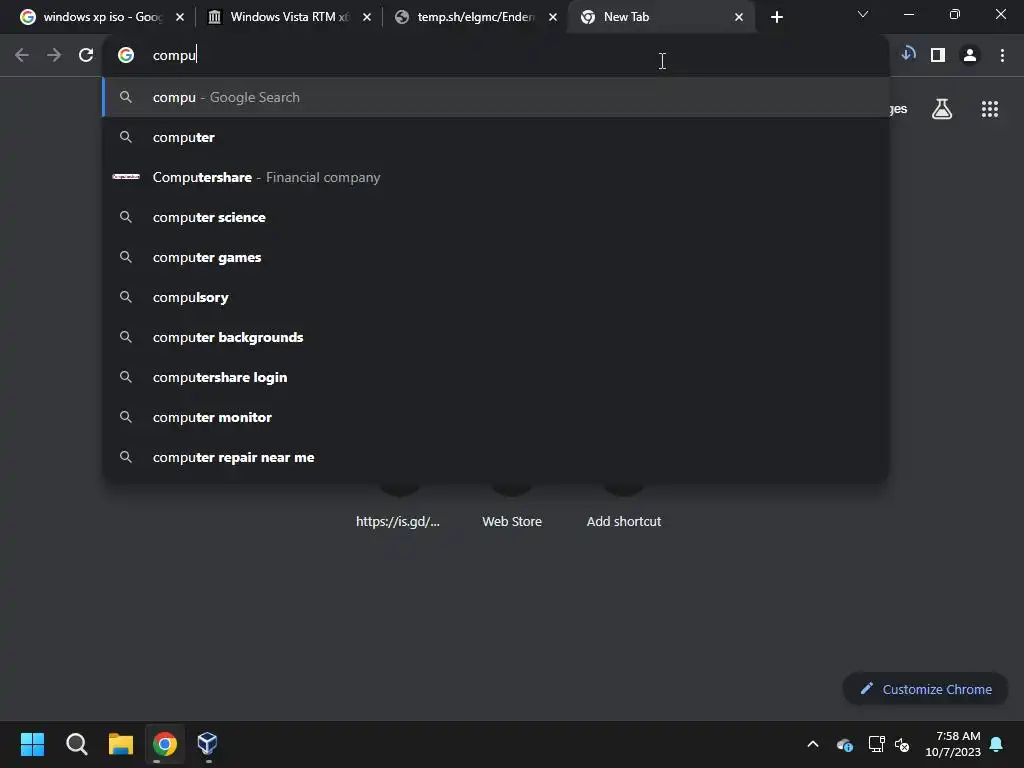Open VirtualBox from taskbar
Screen dimensions: 1024x768
[x=208, y=743]
